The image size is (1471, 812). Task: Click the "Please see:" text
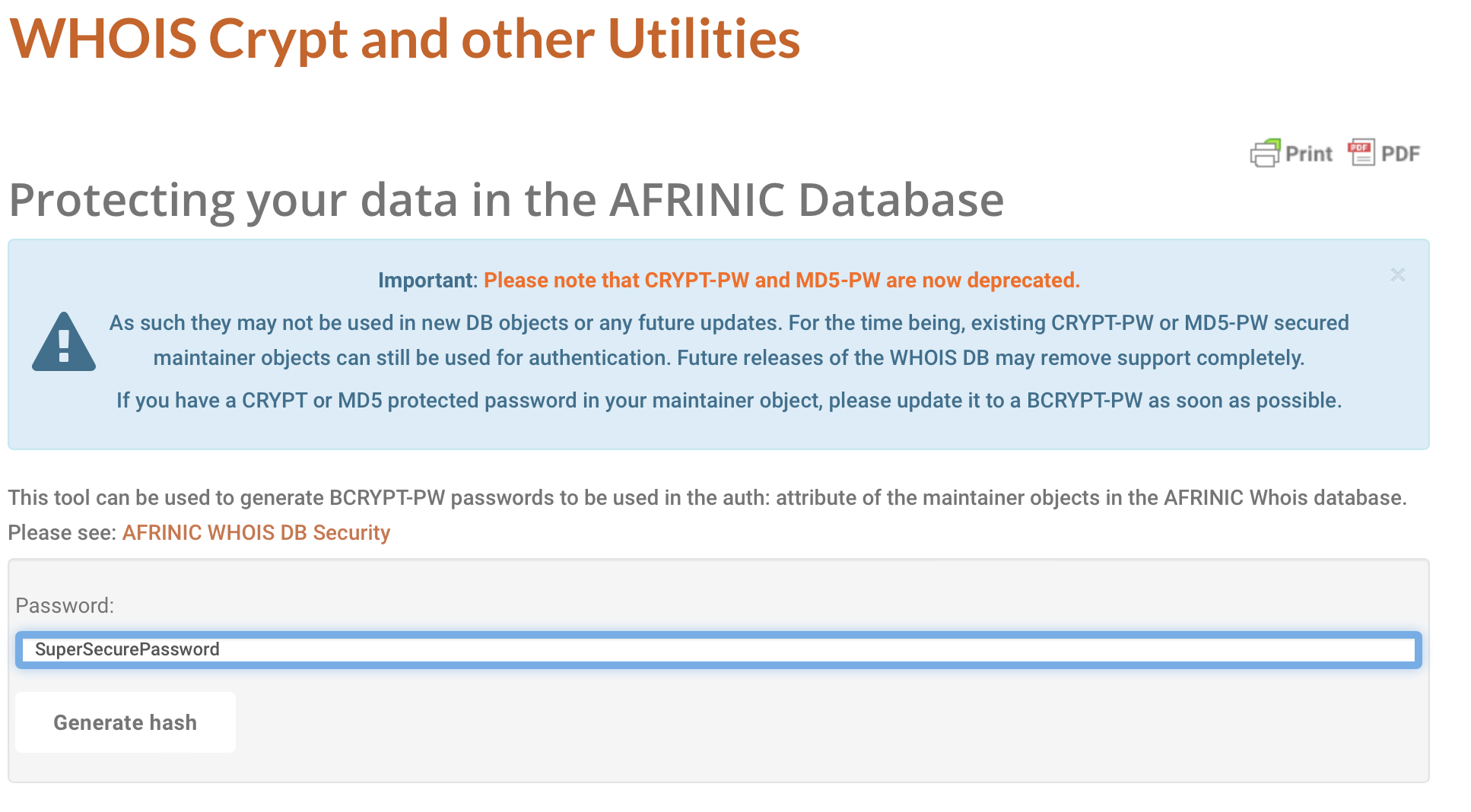click(x=62, y=533)
